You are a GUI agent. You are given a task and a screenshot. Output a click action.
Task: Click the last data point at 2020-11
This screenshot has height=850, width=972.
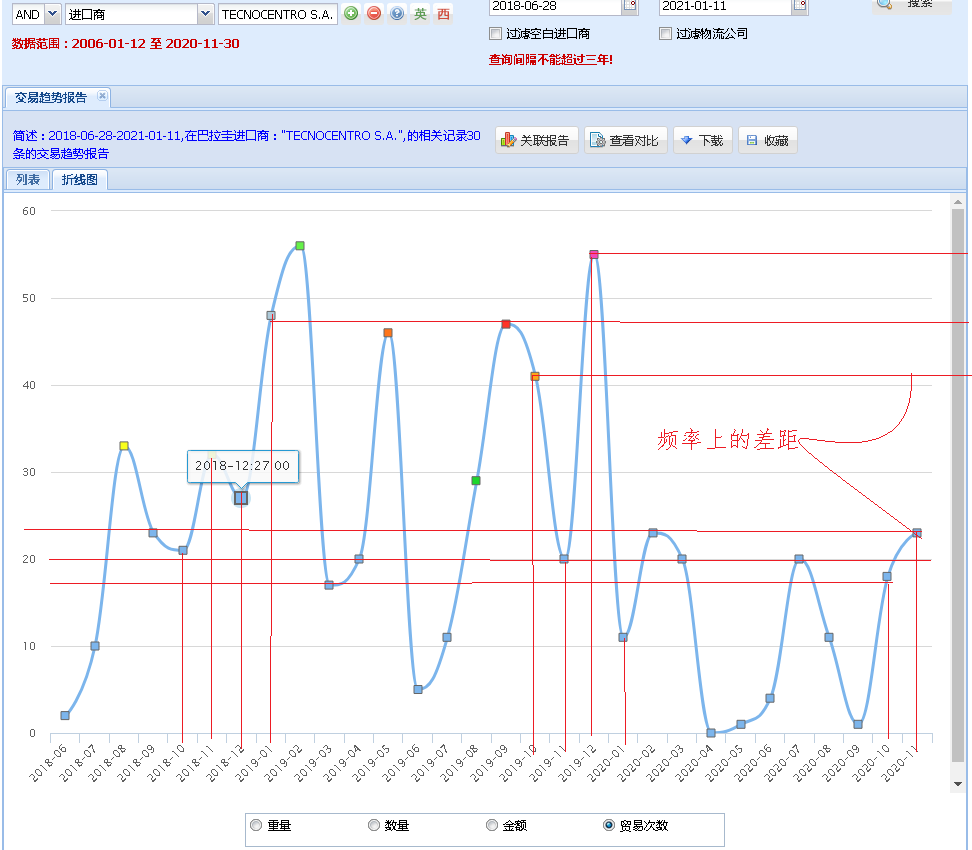point(917,533)
